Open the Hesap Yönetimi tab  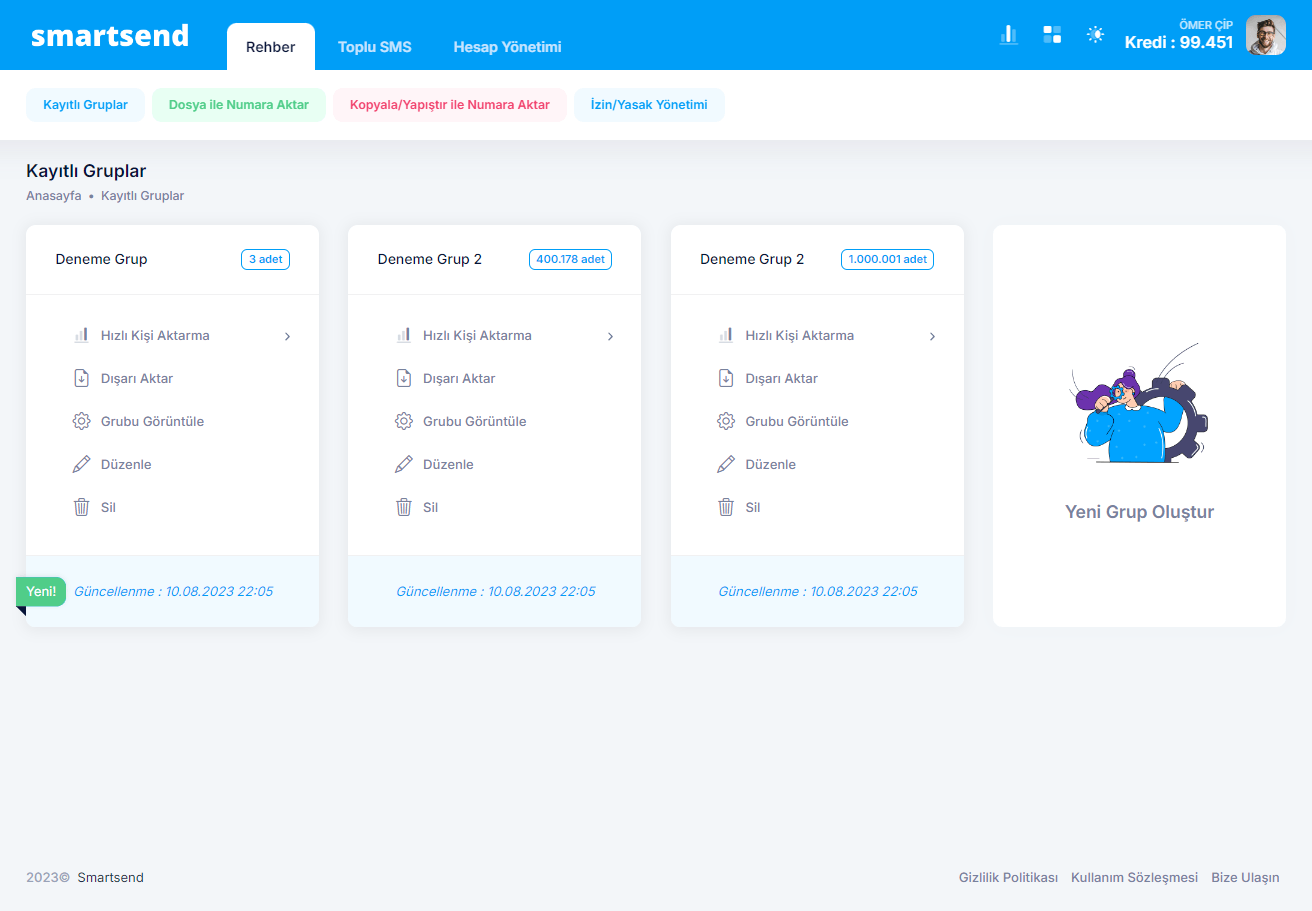pyautogui.click(x=507, y=47)
